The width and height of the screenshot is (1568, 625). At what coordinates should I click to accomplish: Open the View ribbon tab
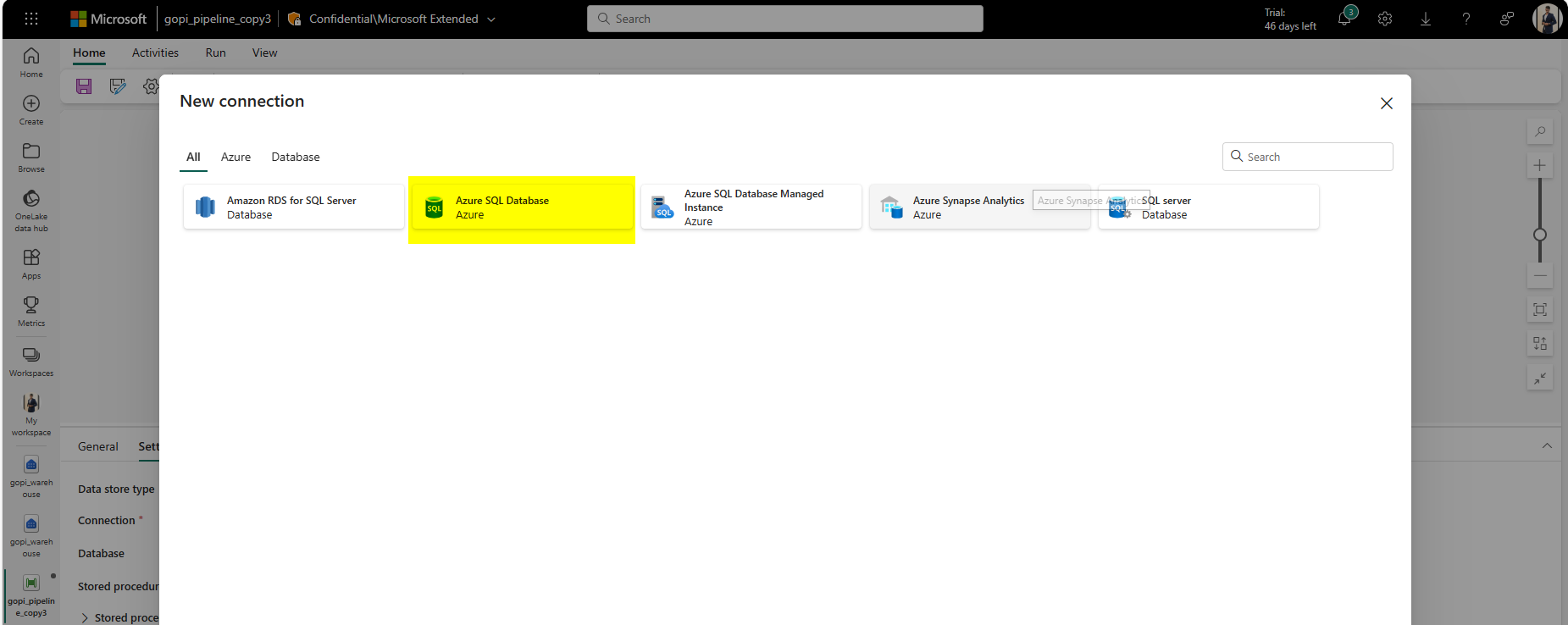click(264, 53)
